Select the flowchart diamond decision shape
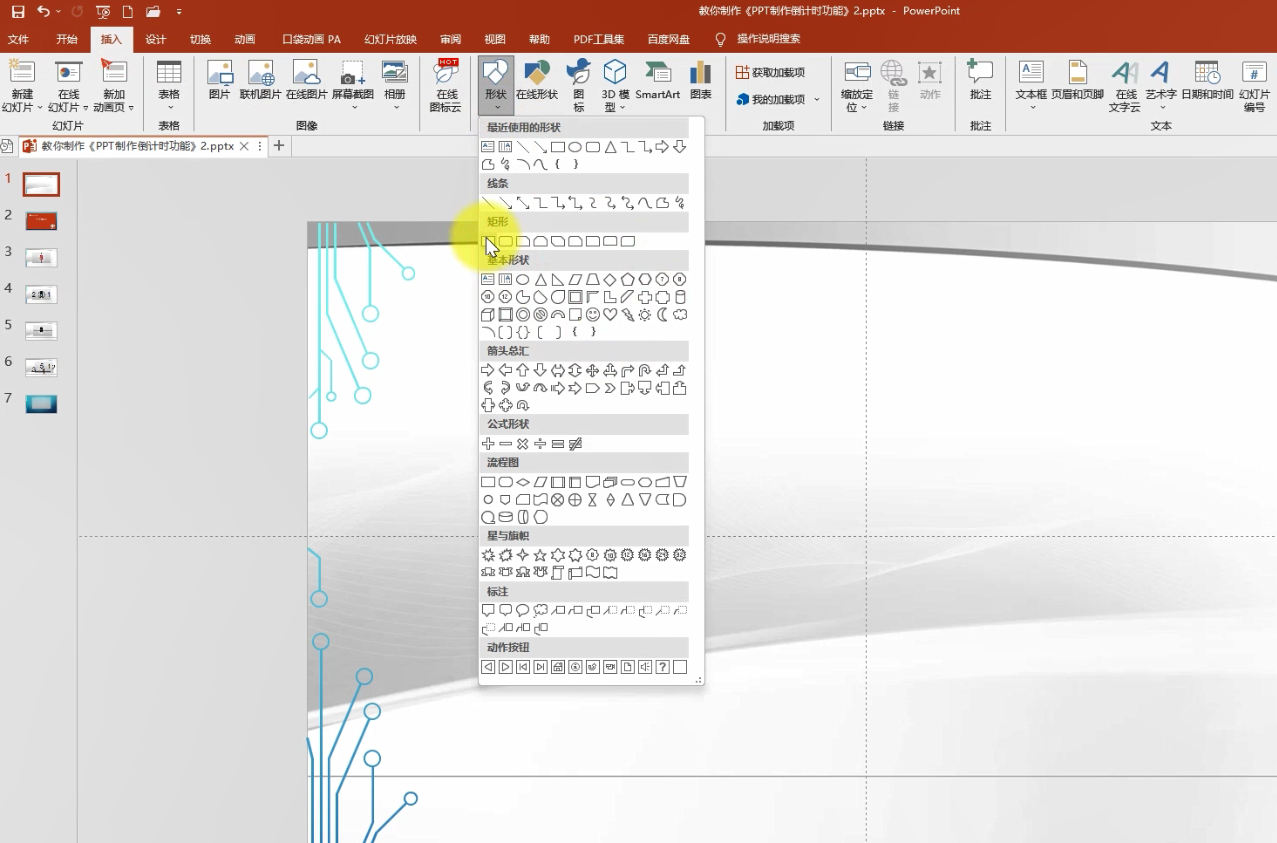Viewport: 1277px width, 843px height. click(523, 482)
